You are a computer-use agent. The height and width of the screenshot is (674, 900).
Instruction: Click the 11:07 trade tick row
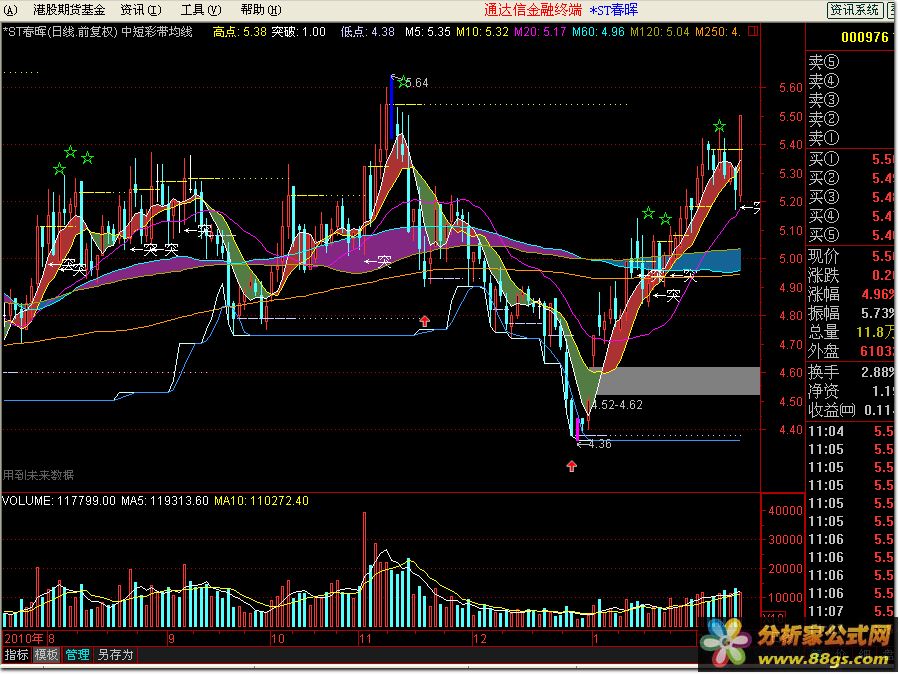pos(851,611)
